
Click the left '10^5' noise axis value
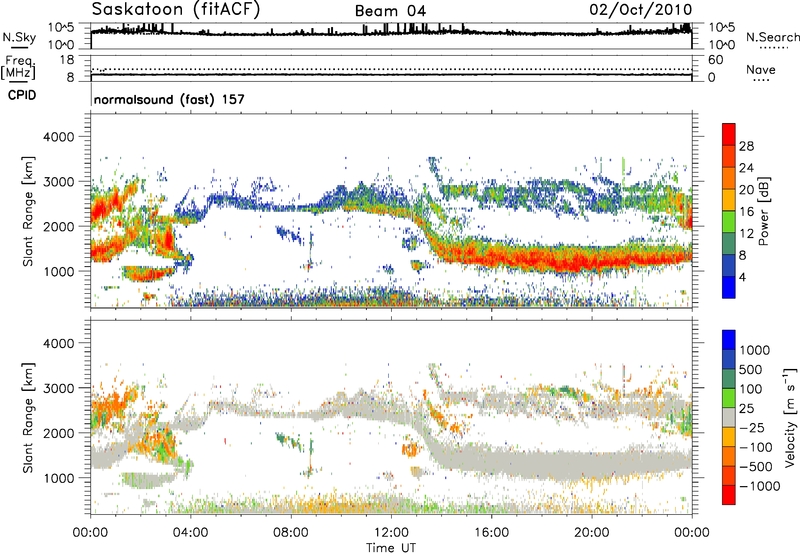(61, 27)
